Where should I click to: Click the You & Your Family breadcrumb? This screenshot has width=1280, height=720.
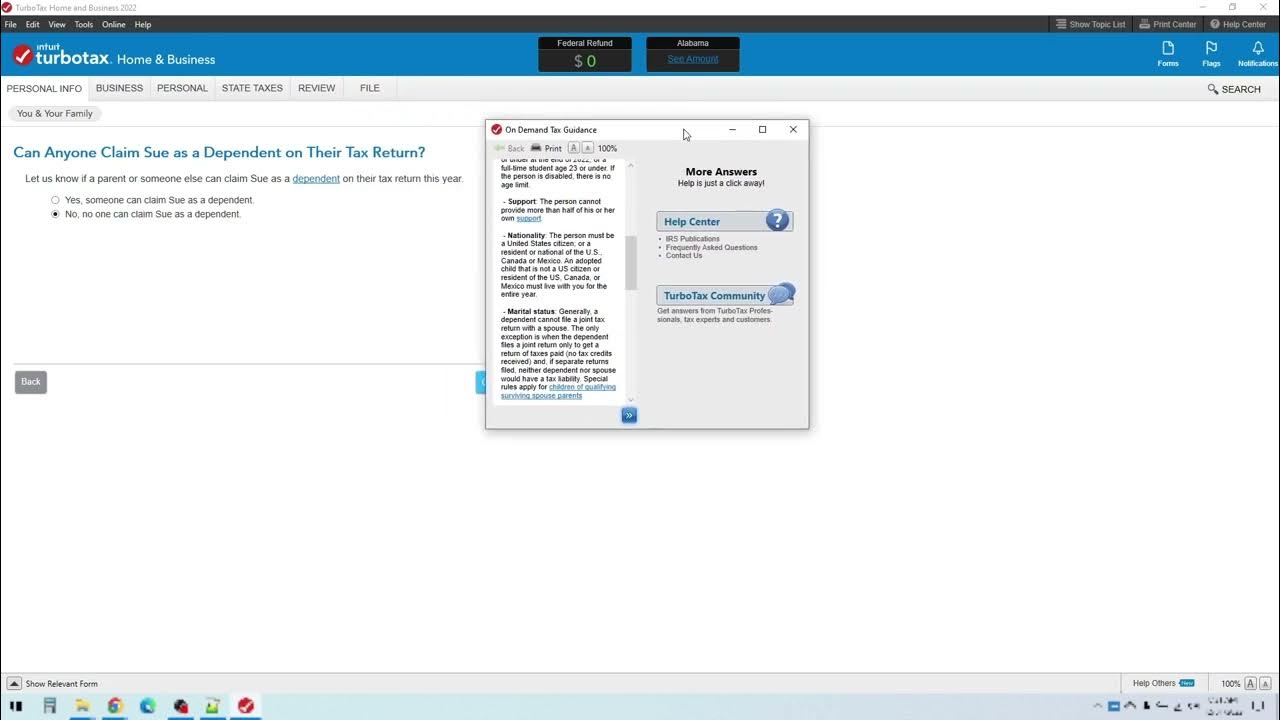[x=55, y=114]
